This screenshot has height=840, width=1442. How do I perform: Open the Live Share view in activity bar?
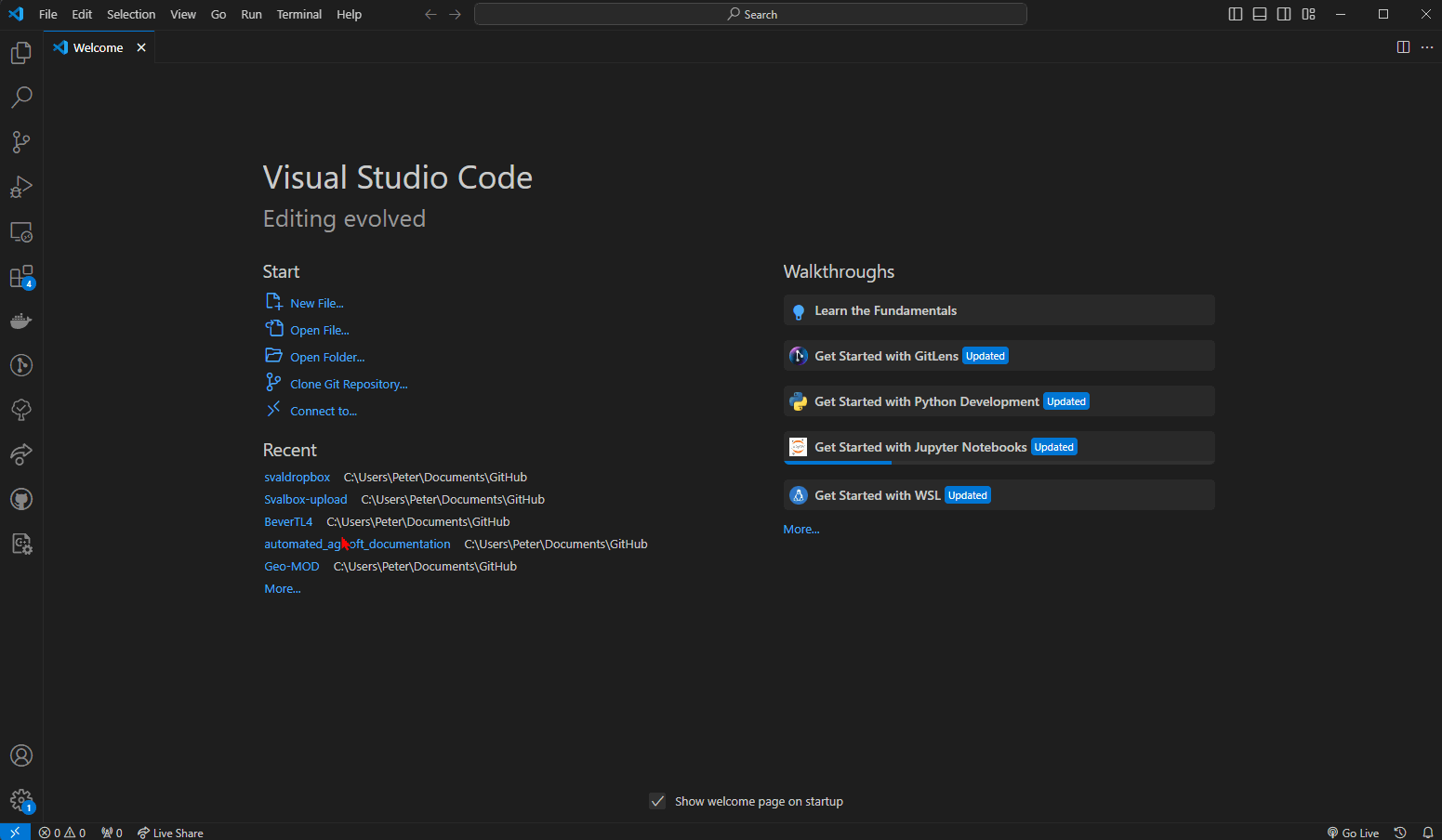21,454
